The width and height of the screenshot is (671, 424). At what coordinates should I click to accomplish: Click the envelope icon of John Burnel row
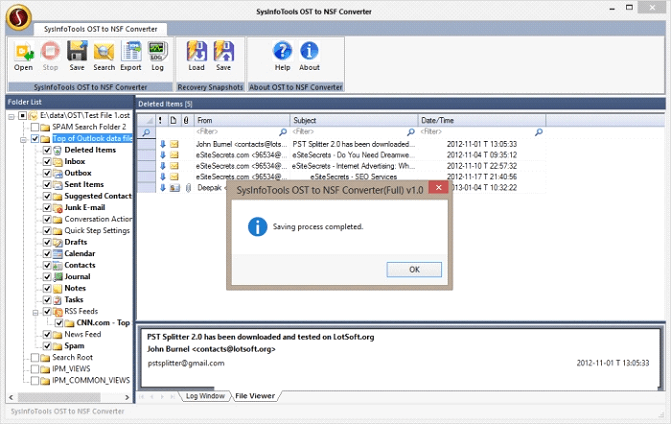click(x=175, y=144)
